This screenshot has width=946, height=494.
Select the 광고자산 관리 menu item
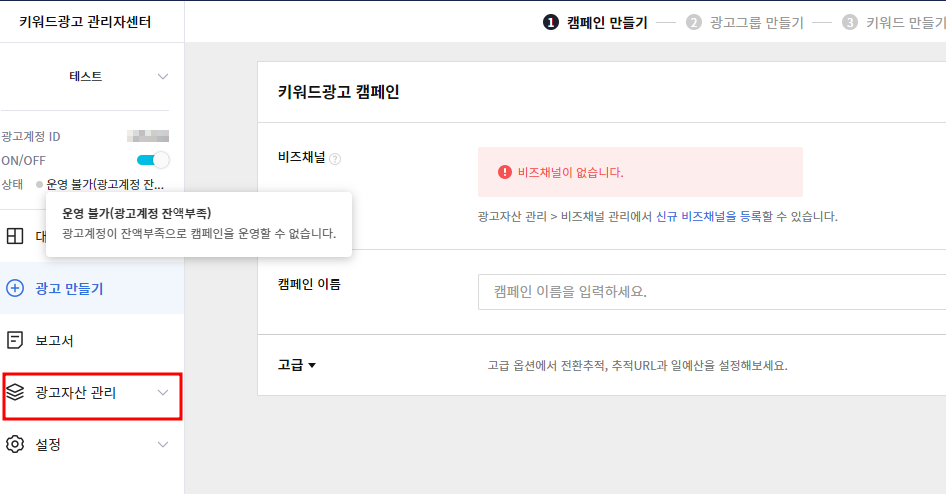[x=92, y=393]
